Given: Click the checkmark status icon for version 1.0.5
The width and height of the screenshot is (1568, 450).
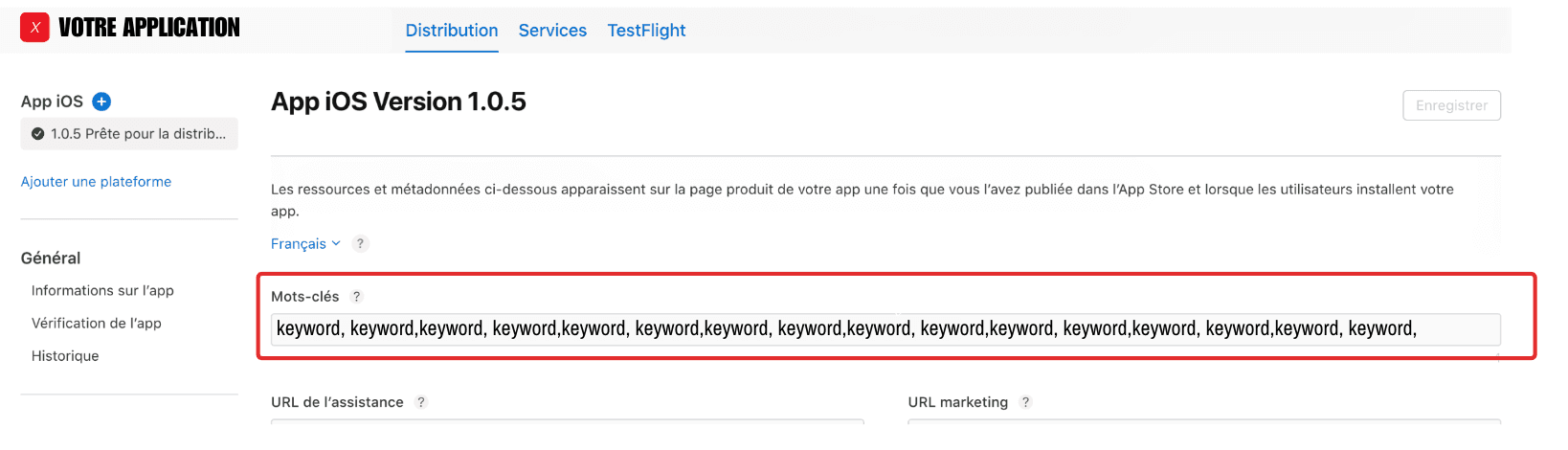Looking at the screenshot, I should [37, 134].
